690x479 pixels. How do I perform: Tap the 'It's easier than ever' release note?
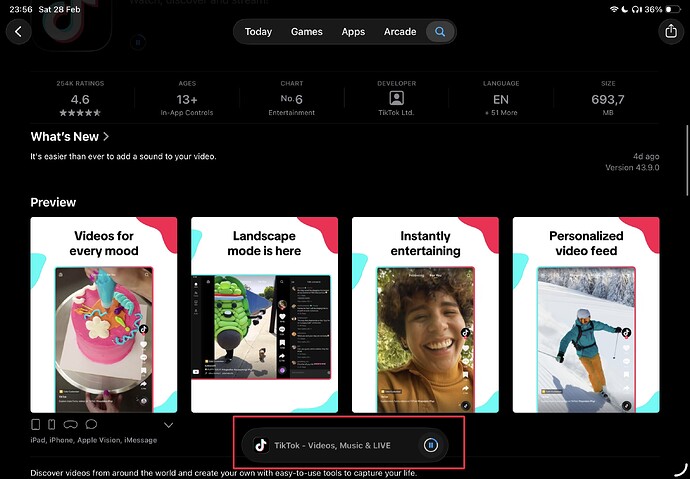[x=123, y=156]
